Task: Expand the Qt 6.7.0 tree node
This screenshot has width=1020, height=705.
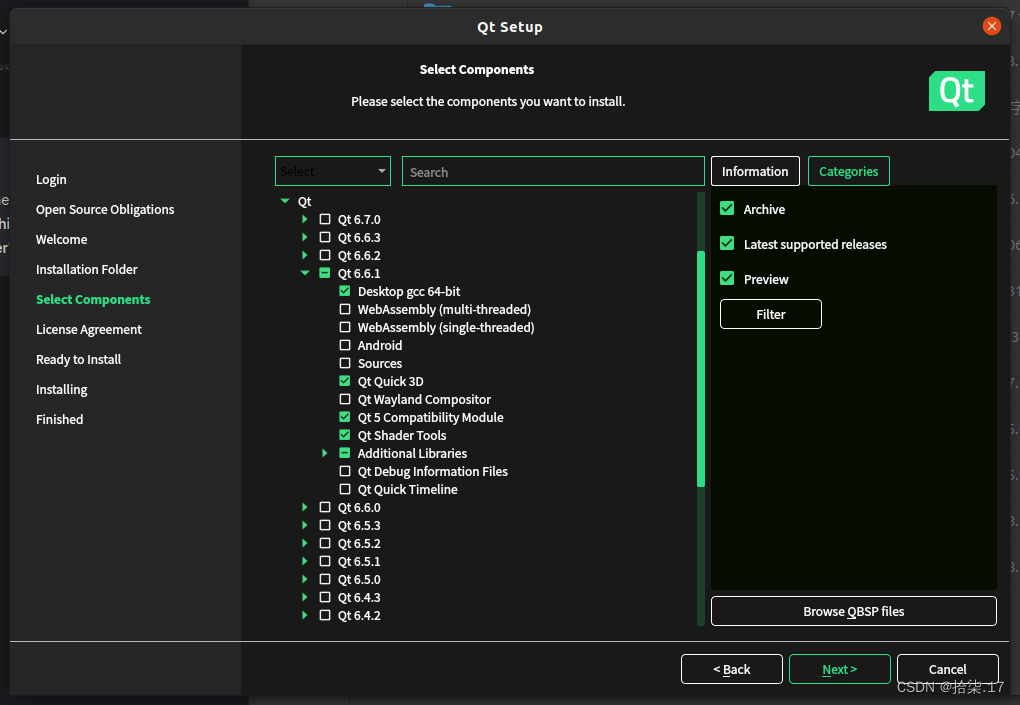Action: (x=304, y=219)
